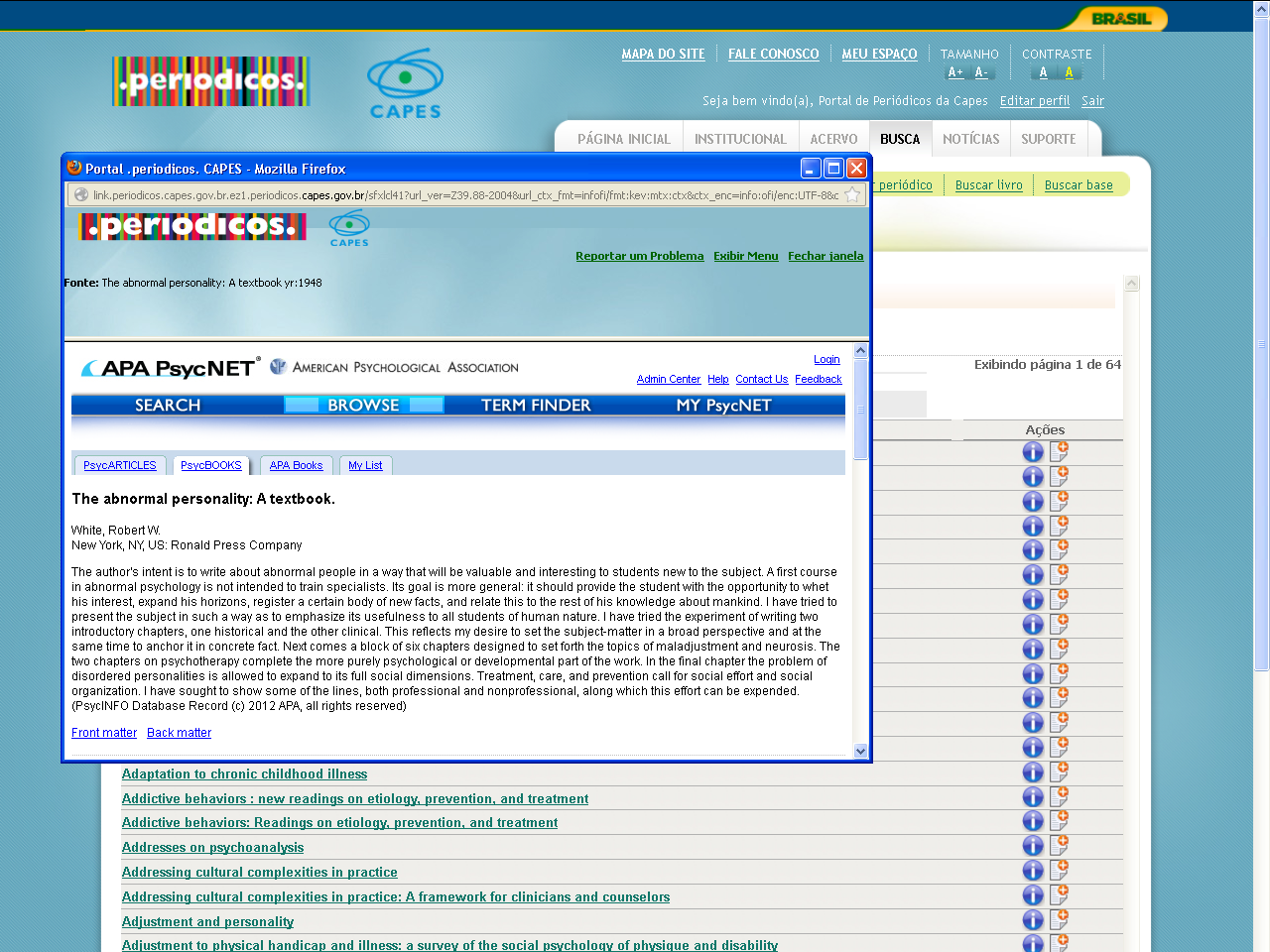Increase font size with A+ button

pos(955,72)
